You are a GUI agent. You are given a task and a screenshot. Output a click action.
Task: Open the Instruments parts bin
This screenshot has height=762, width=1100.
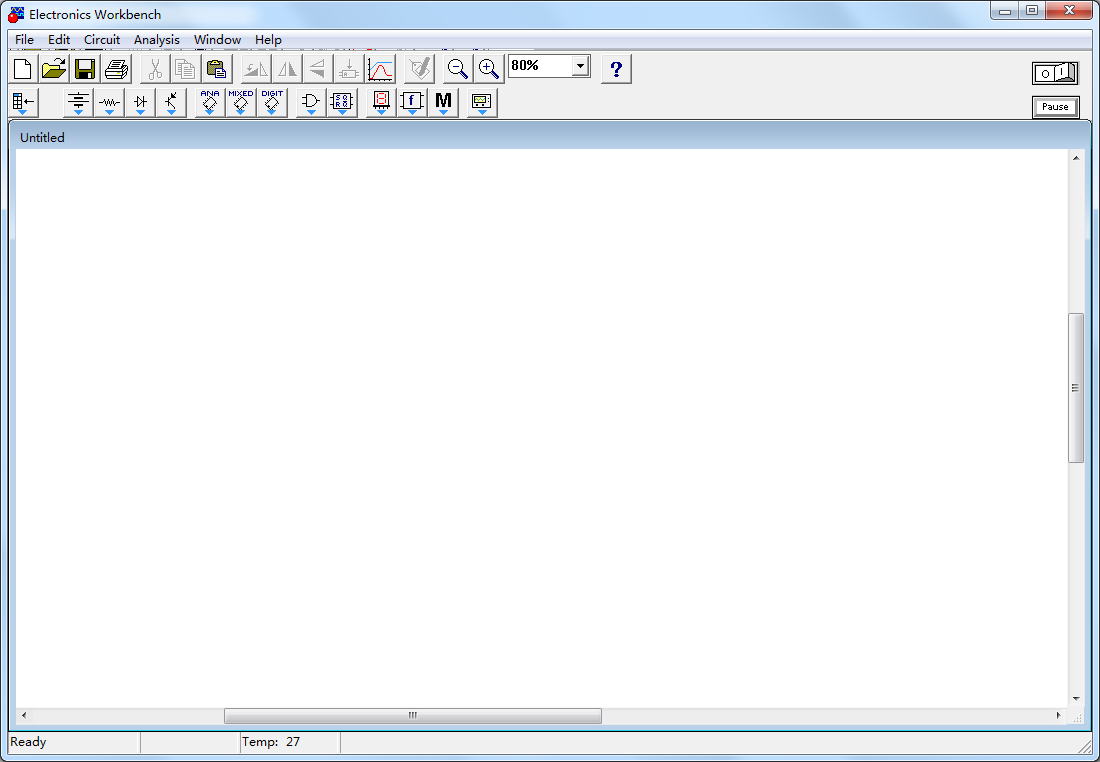482,102
